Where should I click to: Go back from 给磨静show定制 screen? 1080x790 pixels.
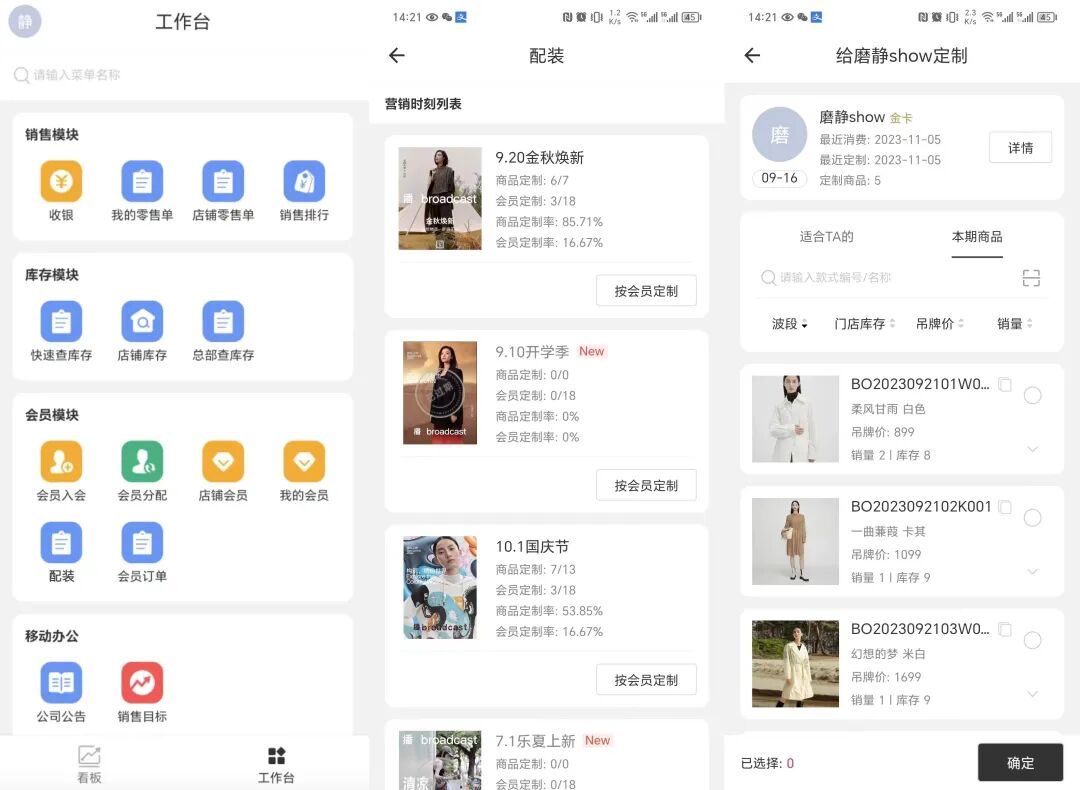click(752, 55)
